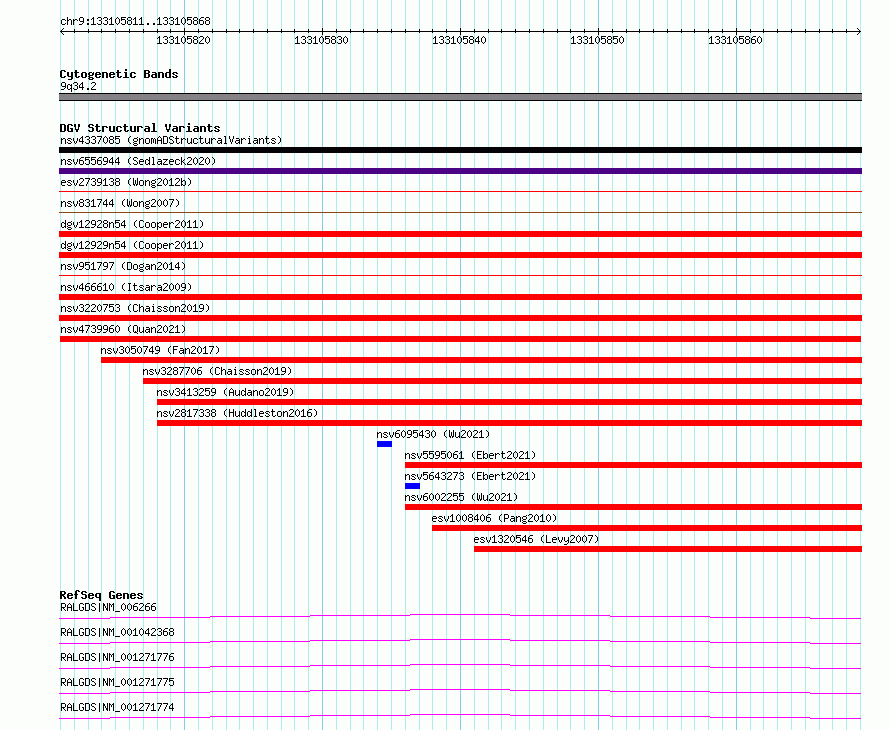This screenshot has width=890, height=730.
Task: Click RALGDS|NM_001271774 transcript label
Action: click(x=117, y=707)
